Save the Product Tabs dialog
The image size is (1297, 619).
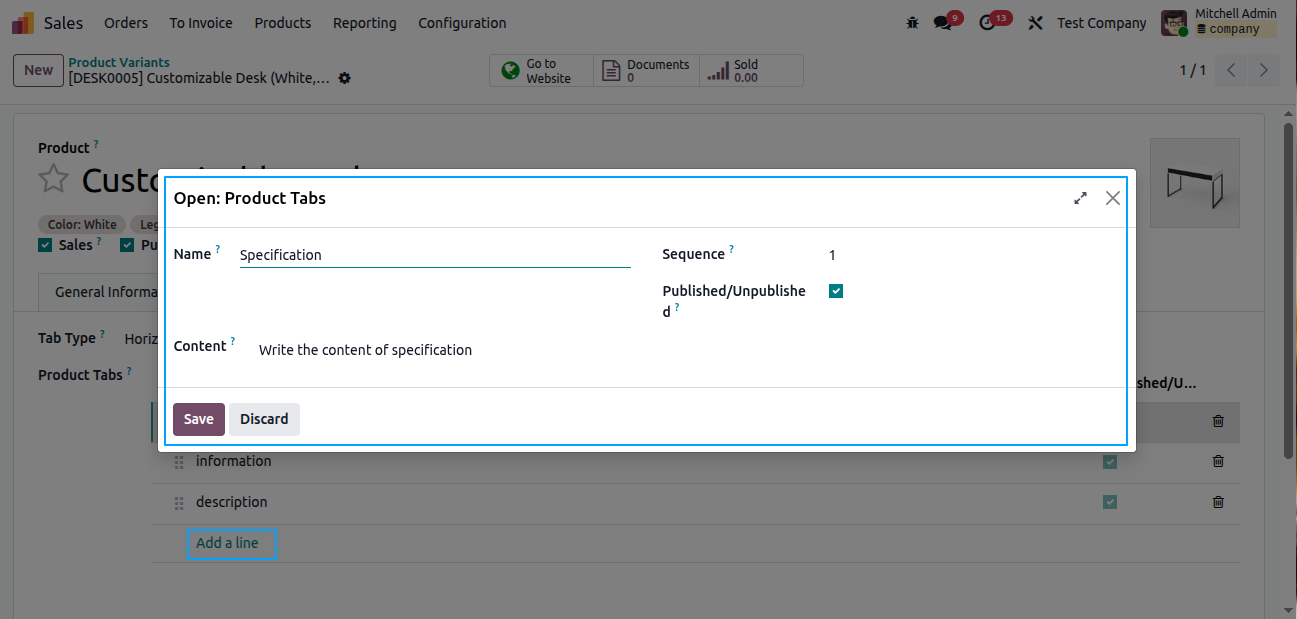click(198, 419)
